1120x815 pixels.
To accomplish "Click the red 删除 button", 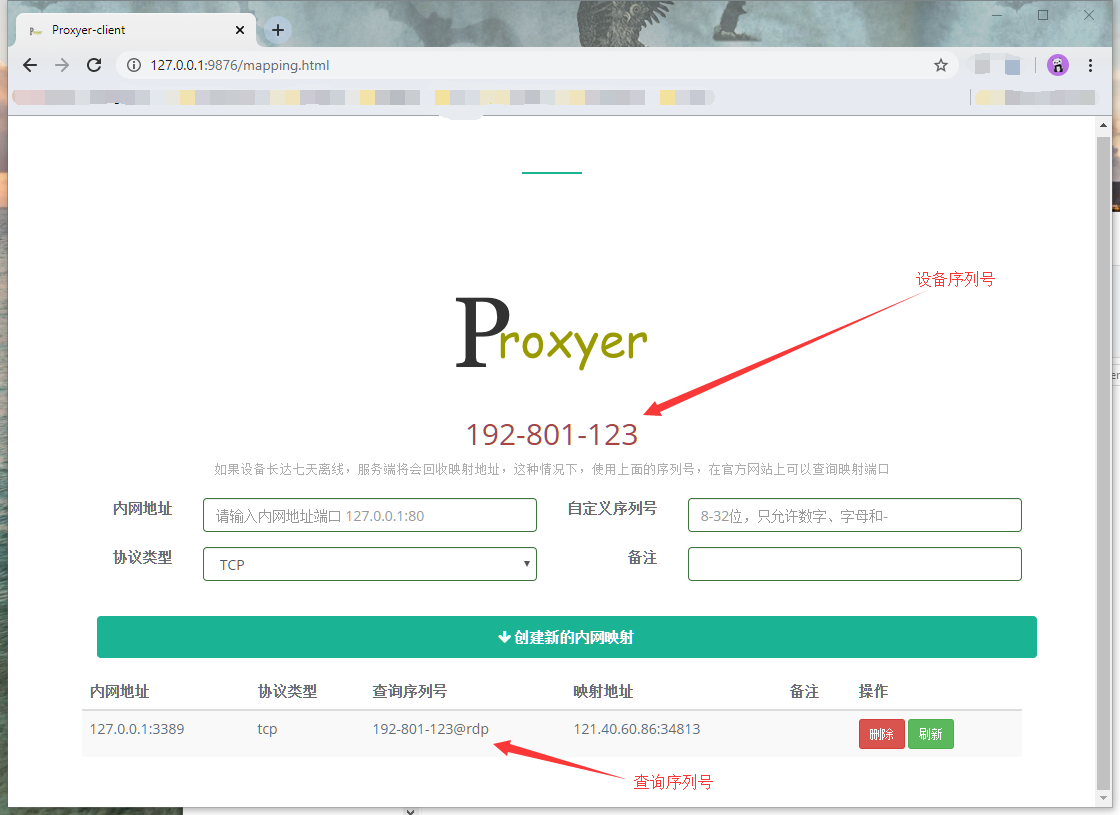I will [x=881, y=734].
